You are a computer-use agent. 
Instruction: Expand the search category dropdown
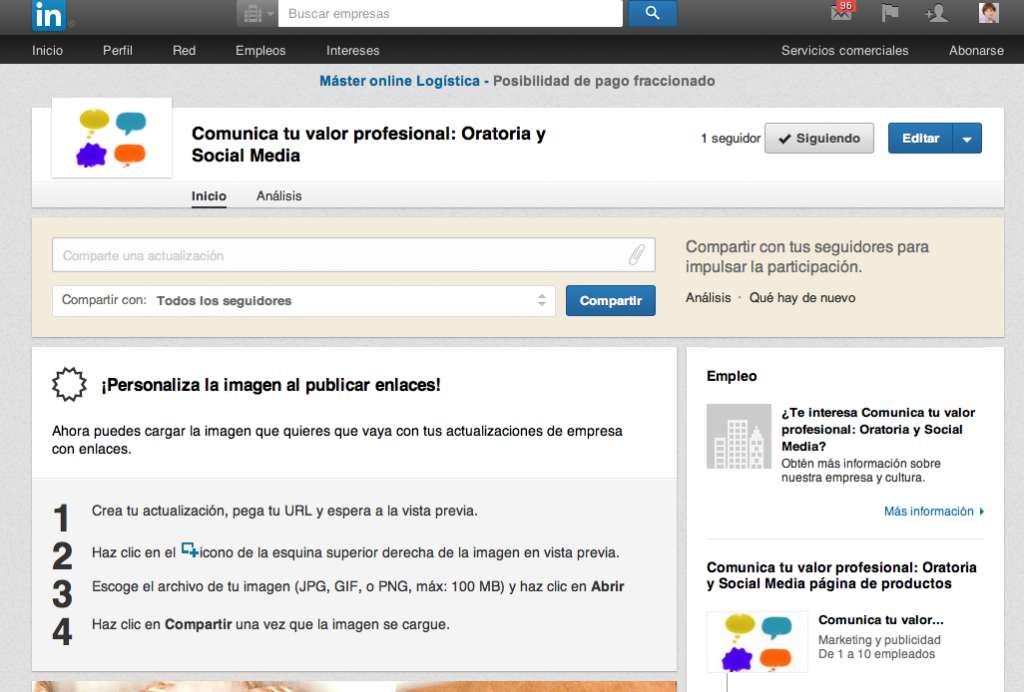click(x=255, y=13)
